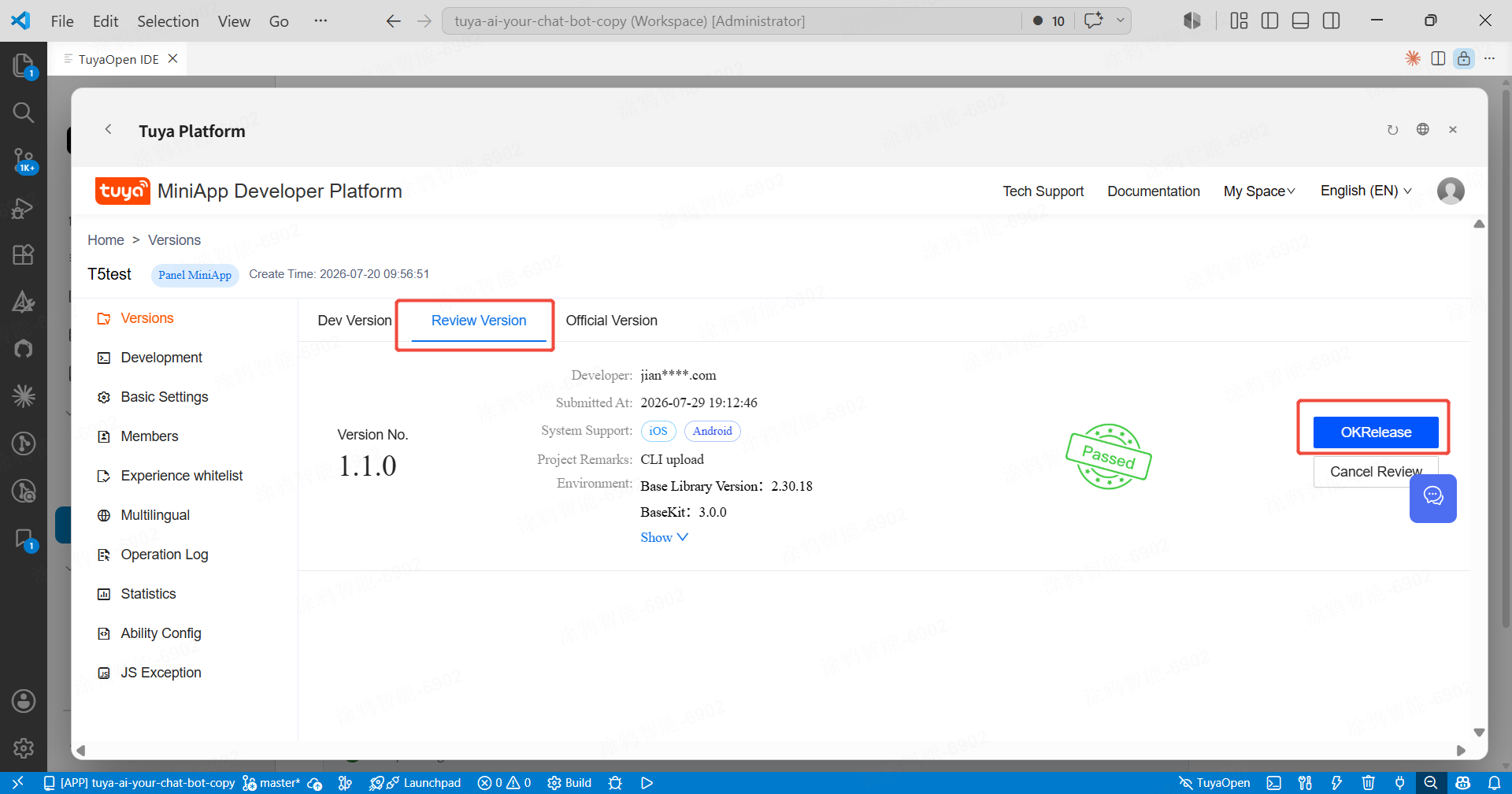Switch to the Official Version tab
This screenshot has width=1512, height=794.
coord(611,321)
